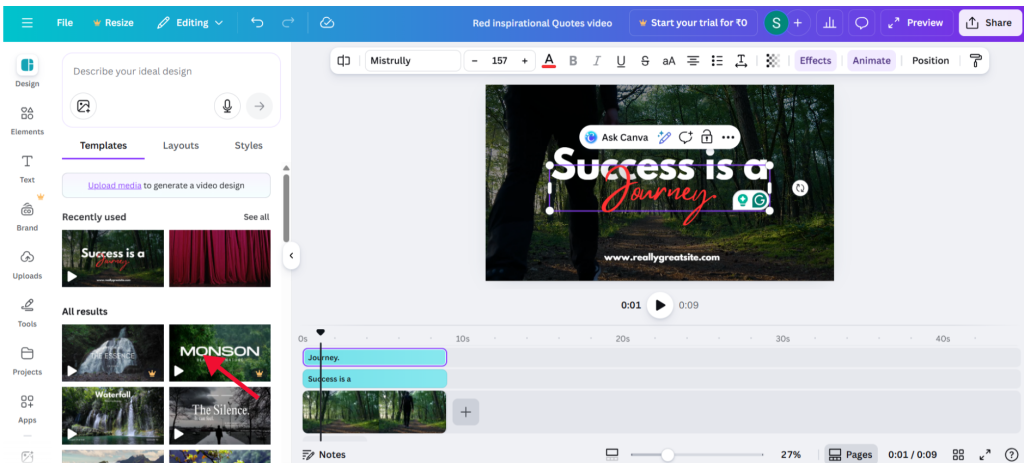Click the Share button
Viewport: 1024px width, 463px height.
pos(989,23)
